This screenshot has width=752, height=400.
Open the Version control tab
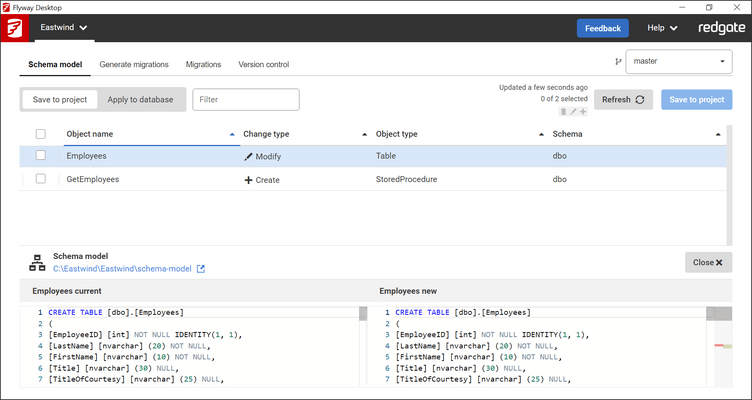(263, 65)
